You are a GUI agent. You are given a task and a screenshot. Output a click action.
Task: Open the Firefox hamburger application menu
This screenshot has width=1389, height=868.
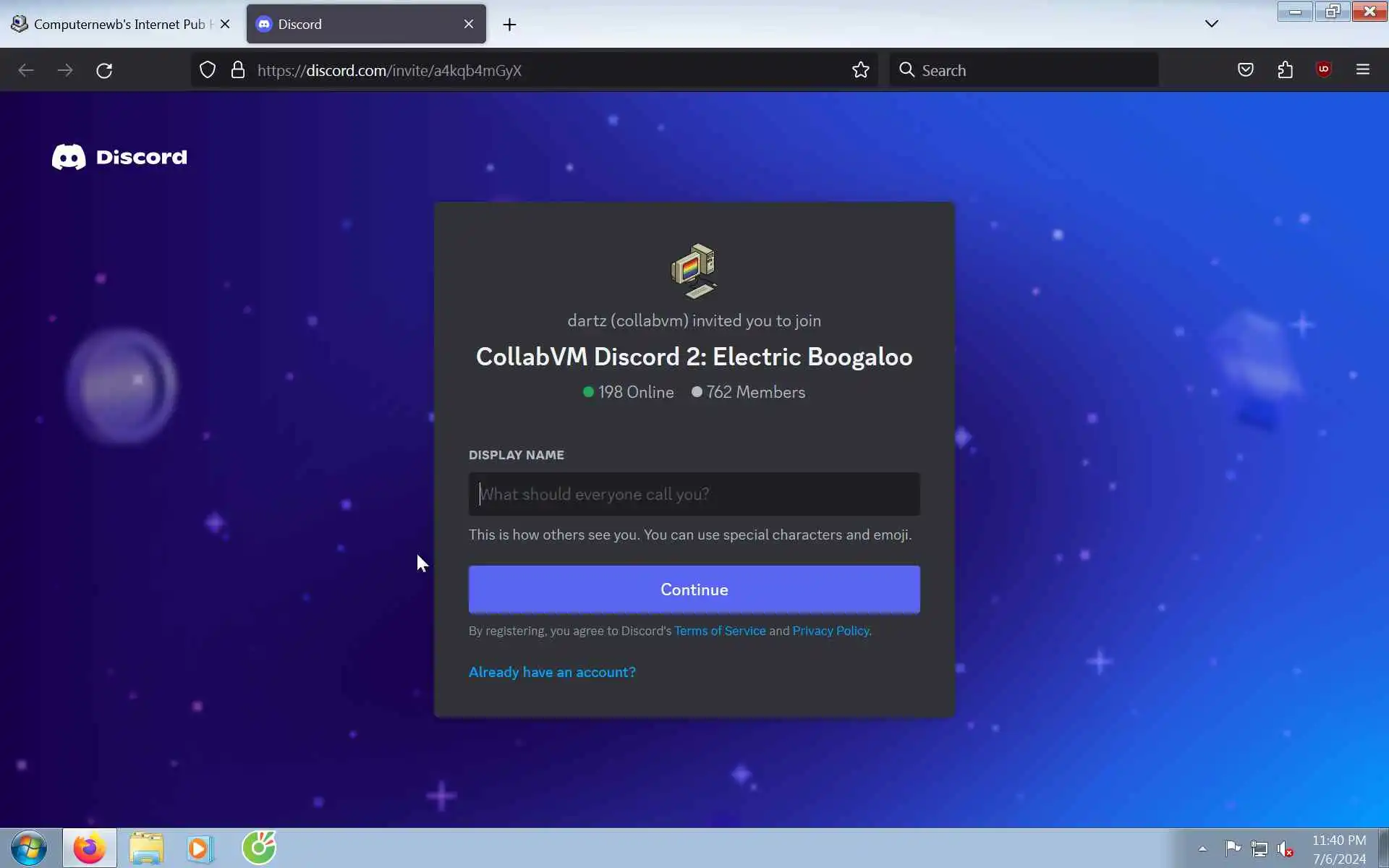(1362, 70)
